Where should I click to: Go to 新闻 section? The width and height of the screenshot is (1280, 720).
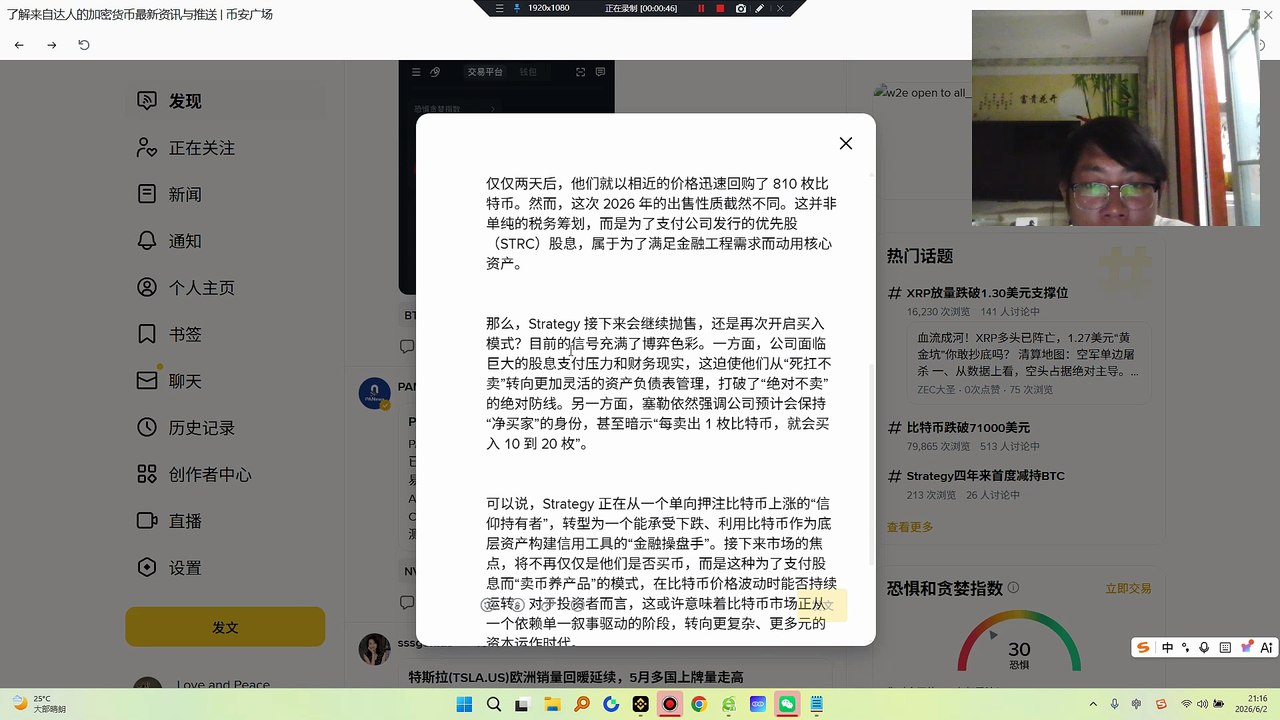(x=185, y=195)
